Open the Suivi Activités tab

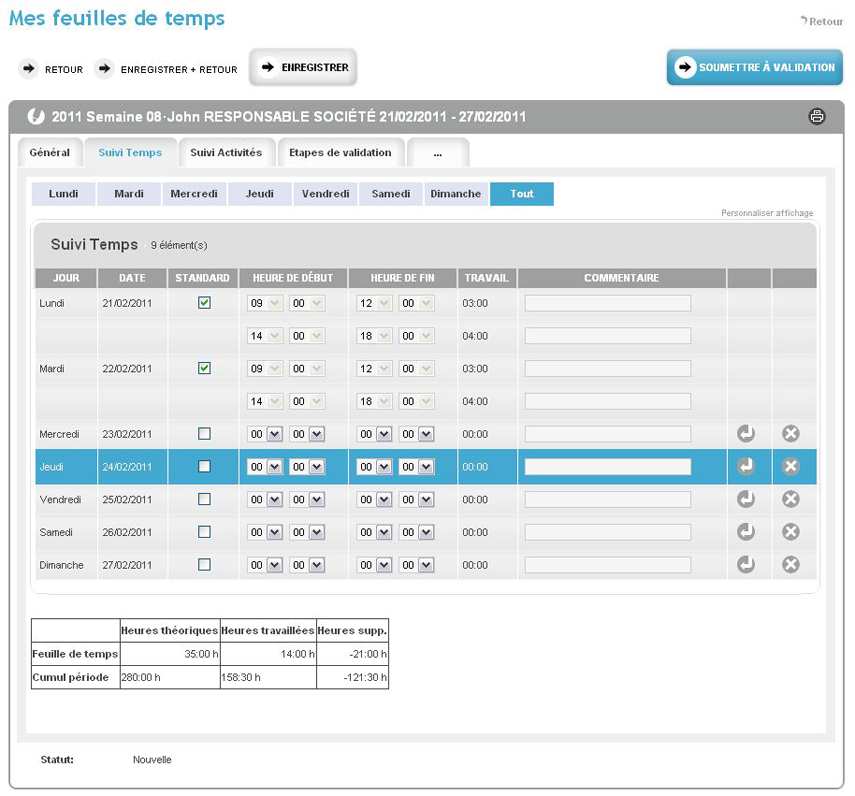[226, 153]
